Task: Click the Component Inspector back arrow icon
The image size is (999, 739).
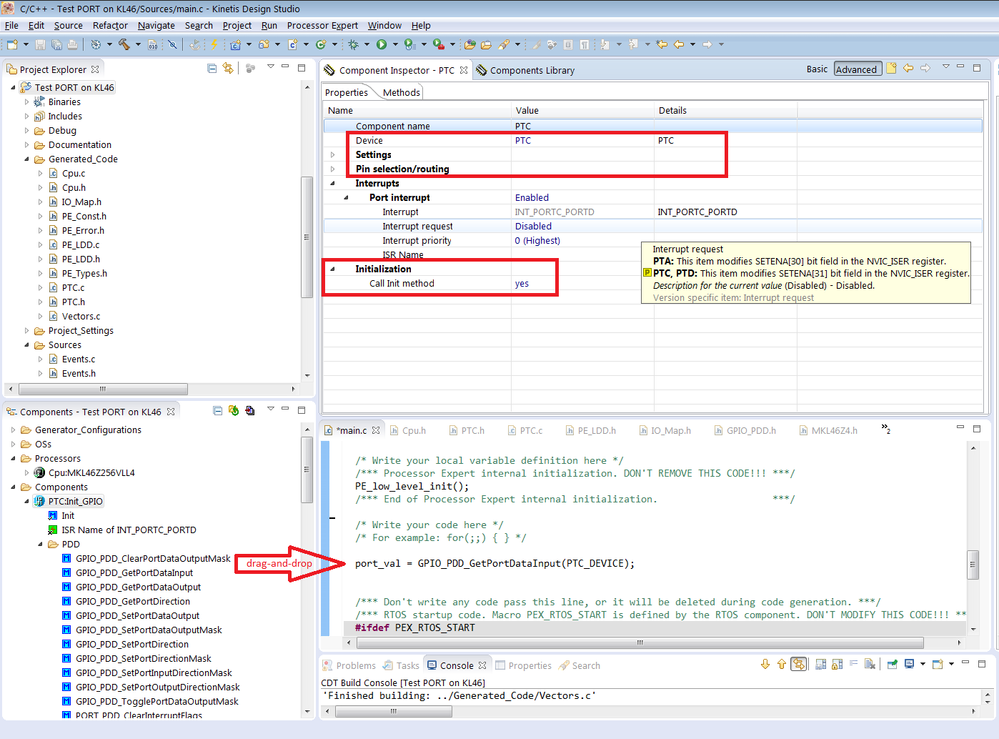Action: click(x=909, y=68)
